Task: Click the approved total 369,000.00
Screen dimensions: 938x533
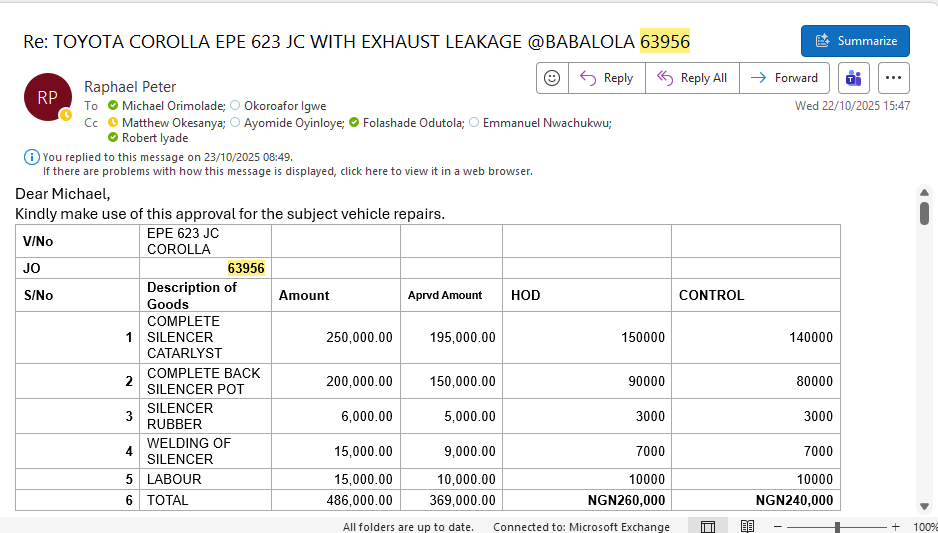Action: (452, 500)
